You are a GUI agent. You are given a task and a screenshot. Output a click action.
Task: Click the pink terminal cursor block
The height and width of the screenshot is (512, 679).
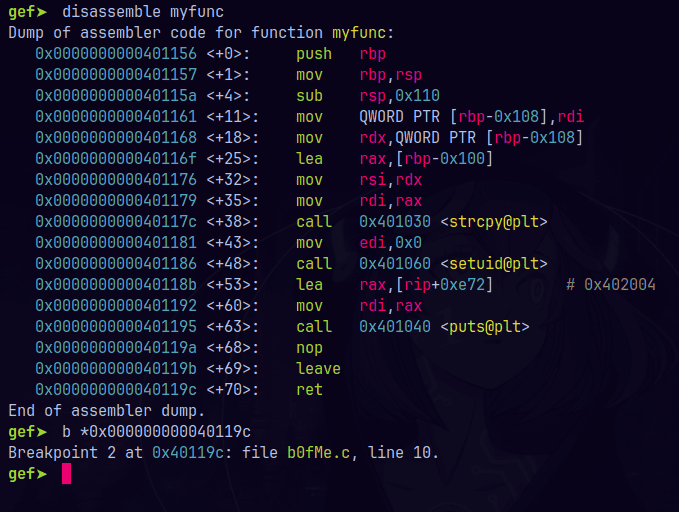(66, 473)
